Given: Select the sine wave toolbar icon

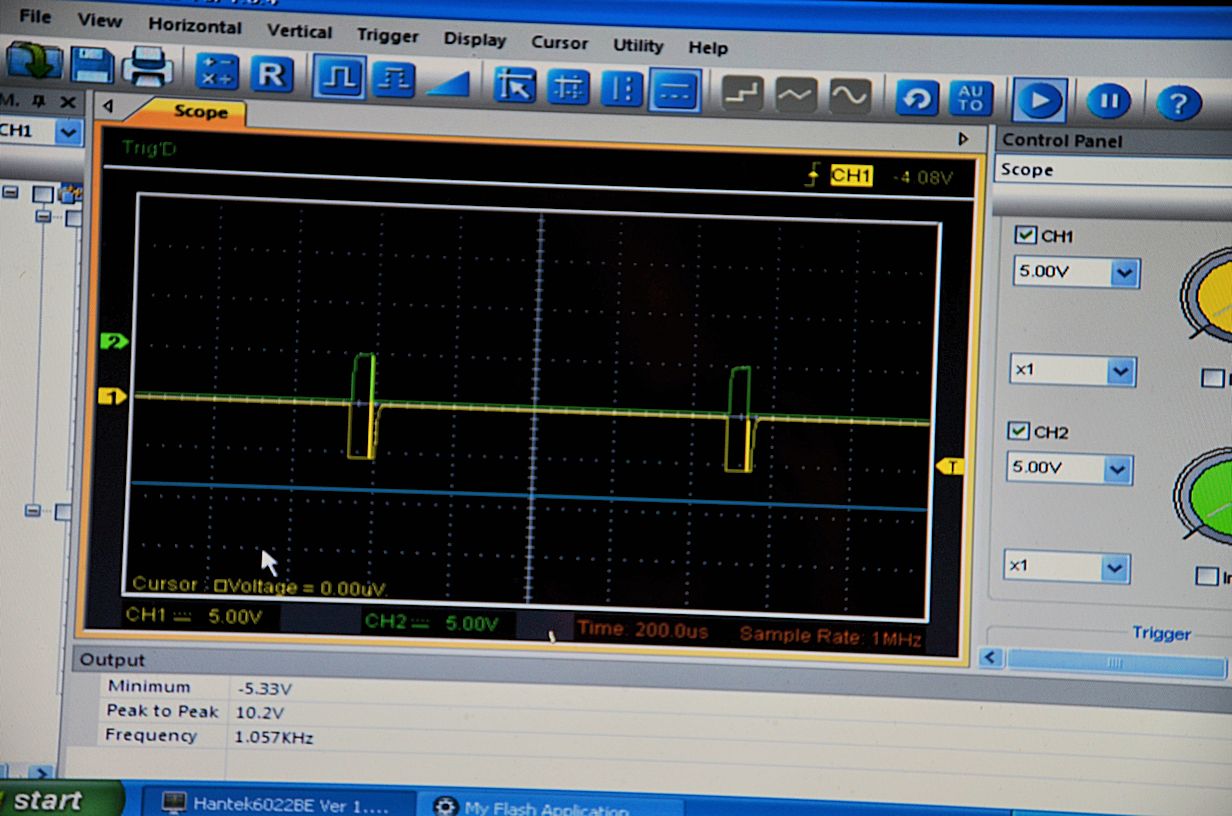Looking at the screenshot, I should 849,95.
